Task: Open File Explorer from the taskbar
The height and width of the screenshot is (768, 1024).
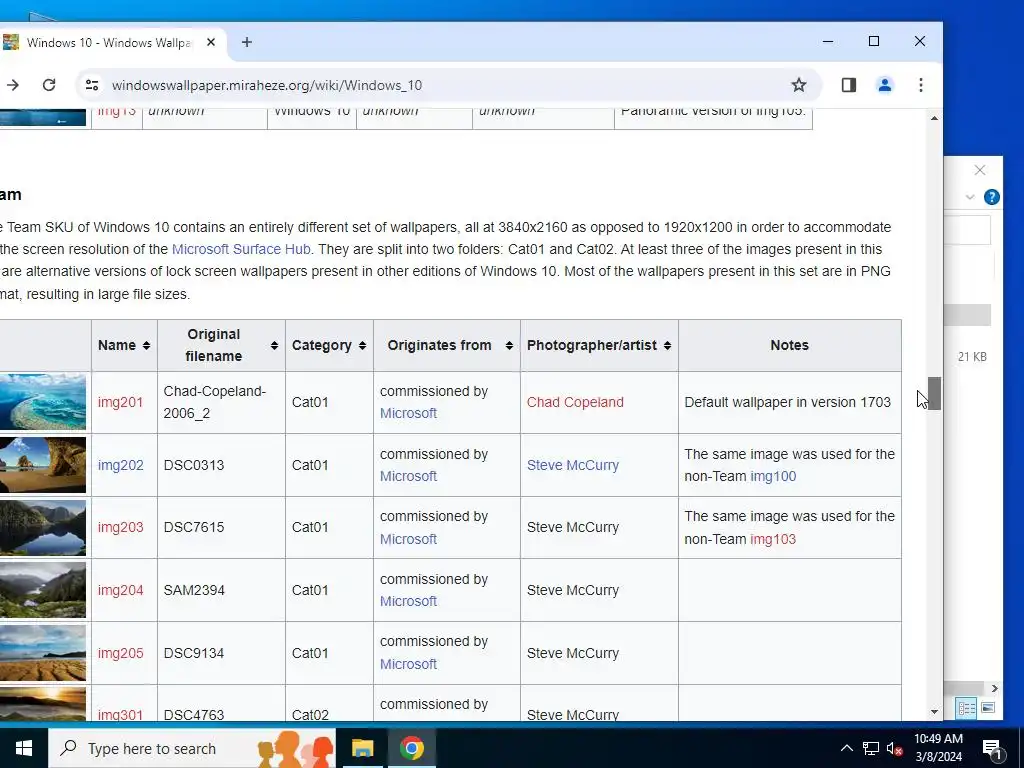Action: [362, 748]
